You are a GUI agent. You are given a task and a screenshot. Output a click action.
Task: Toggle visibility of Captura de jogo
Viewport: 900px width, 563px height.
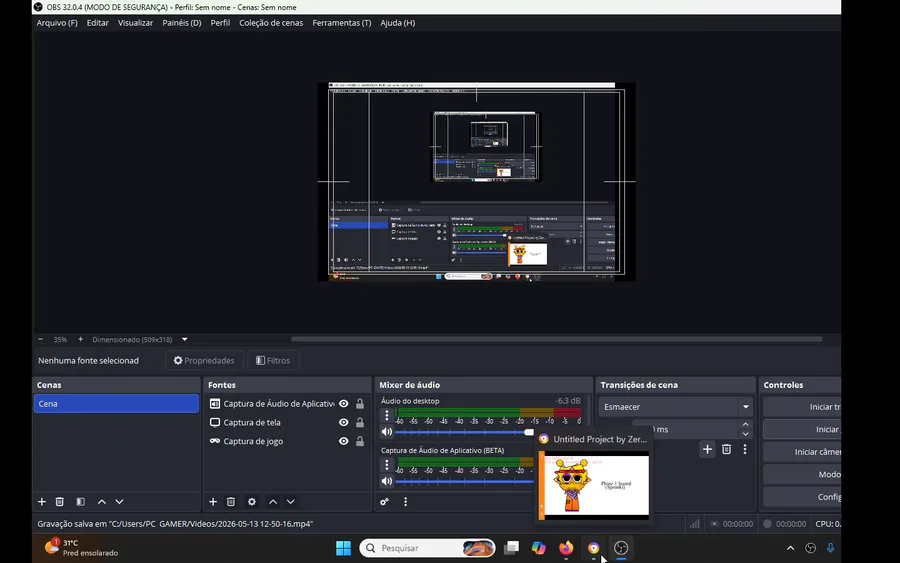344,441
